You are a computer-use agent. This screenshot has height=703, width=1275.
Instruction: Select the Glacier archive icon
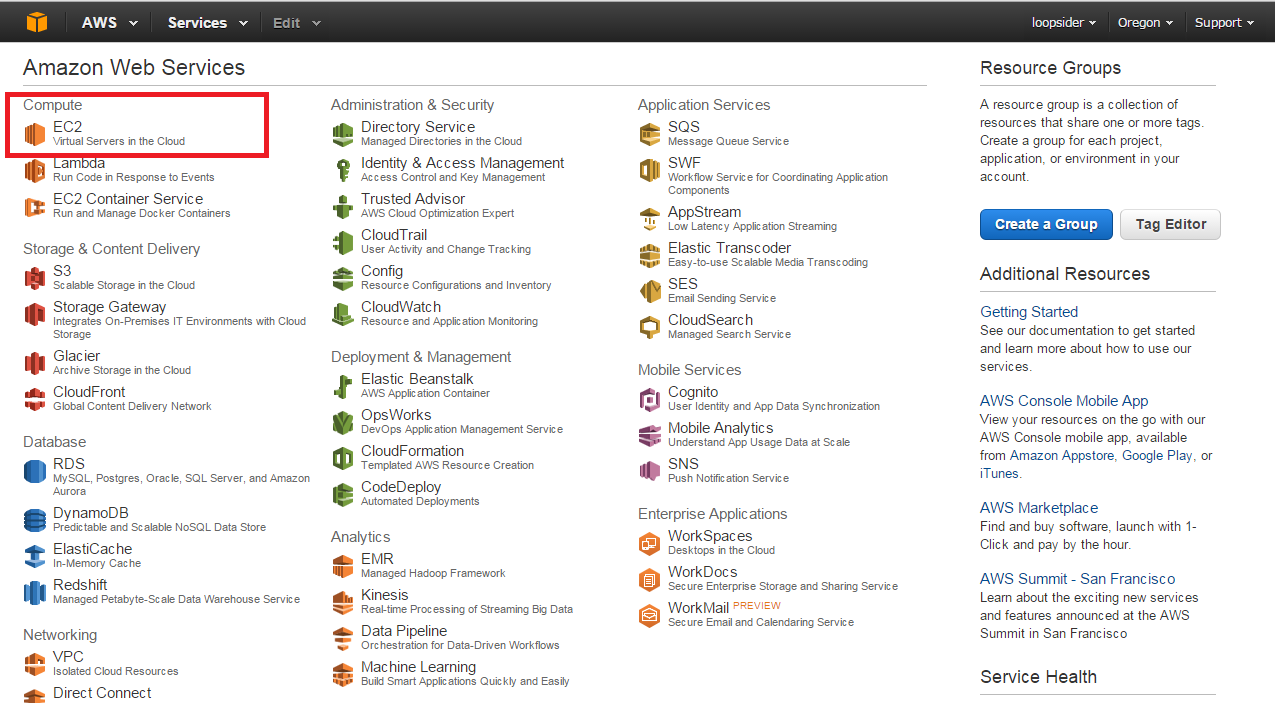click(35, 363)
